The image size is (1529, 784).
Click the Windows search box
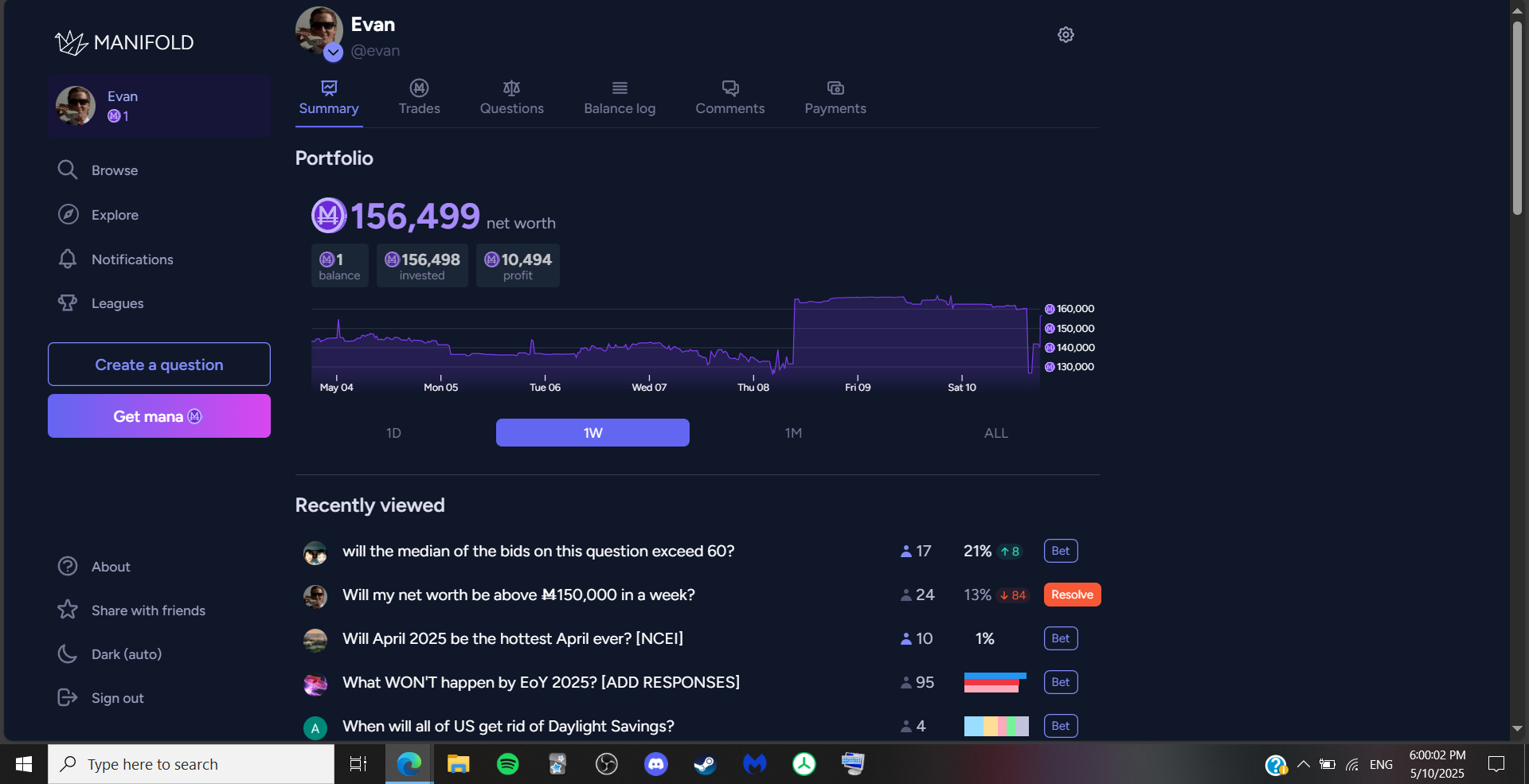click(x=191, y=764)
